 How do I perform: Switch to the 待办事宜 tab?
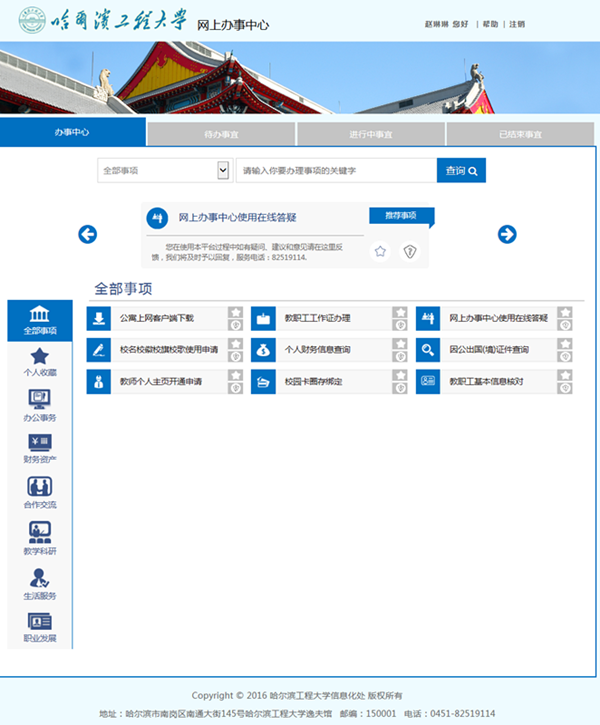click(x=221, y=133)
